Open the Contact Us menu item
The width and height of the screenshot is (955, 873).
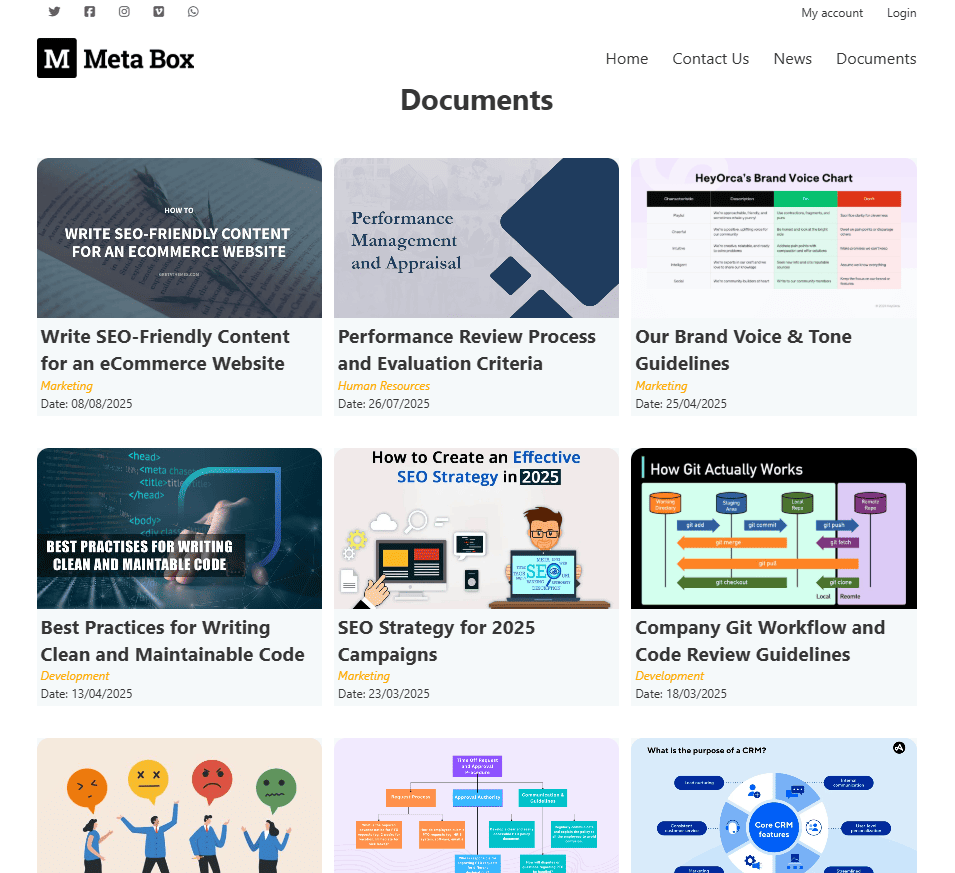point(710,59)
